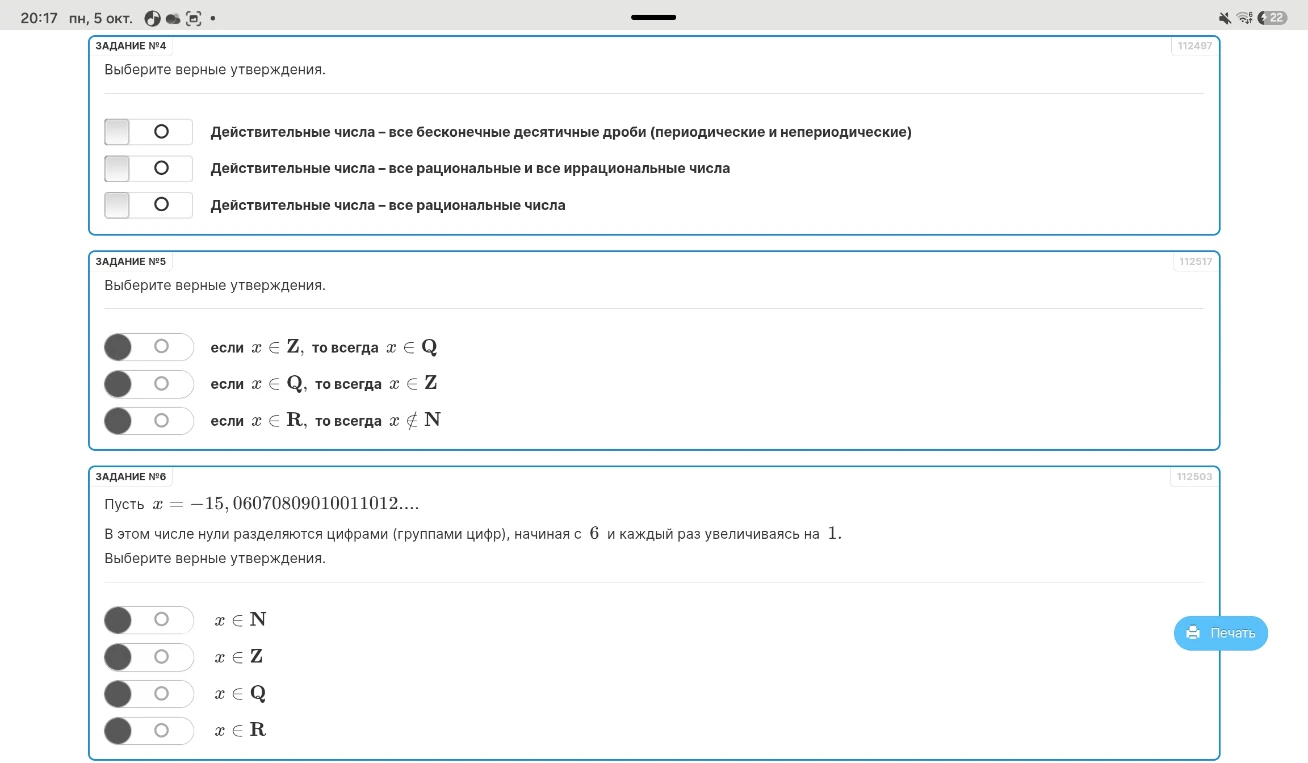1308x763 pixels.
Task: Toggle statement about all infinite decimal fractions
Action: (148, 132)
